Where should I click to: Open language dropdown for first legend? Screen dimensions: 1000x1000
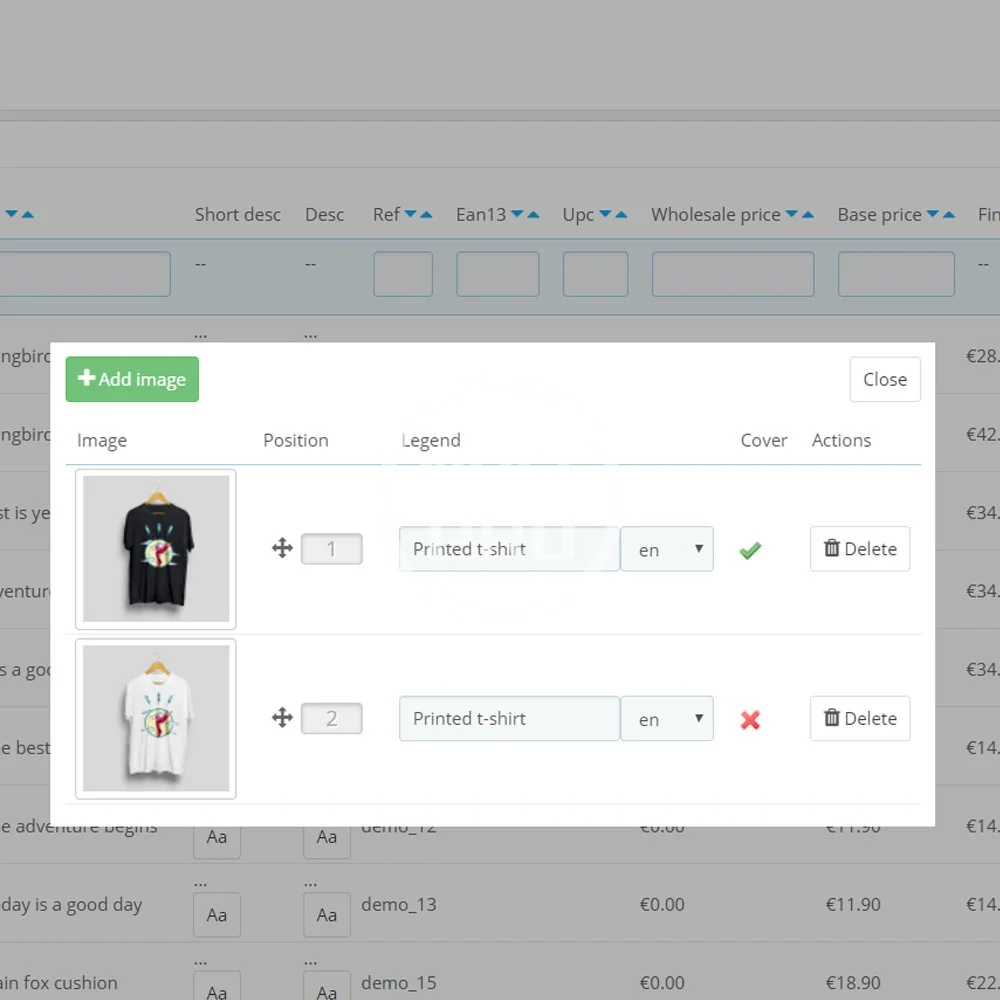coord(666,549)
